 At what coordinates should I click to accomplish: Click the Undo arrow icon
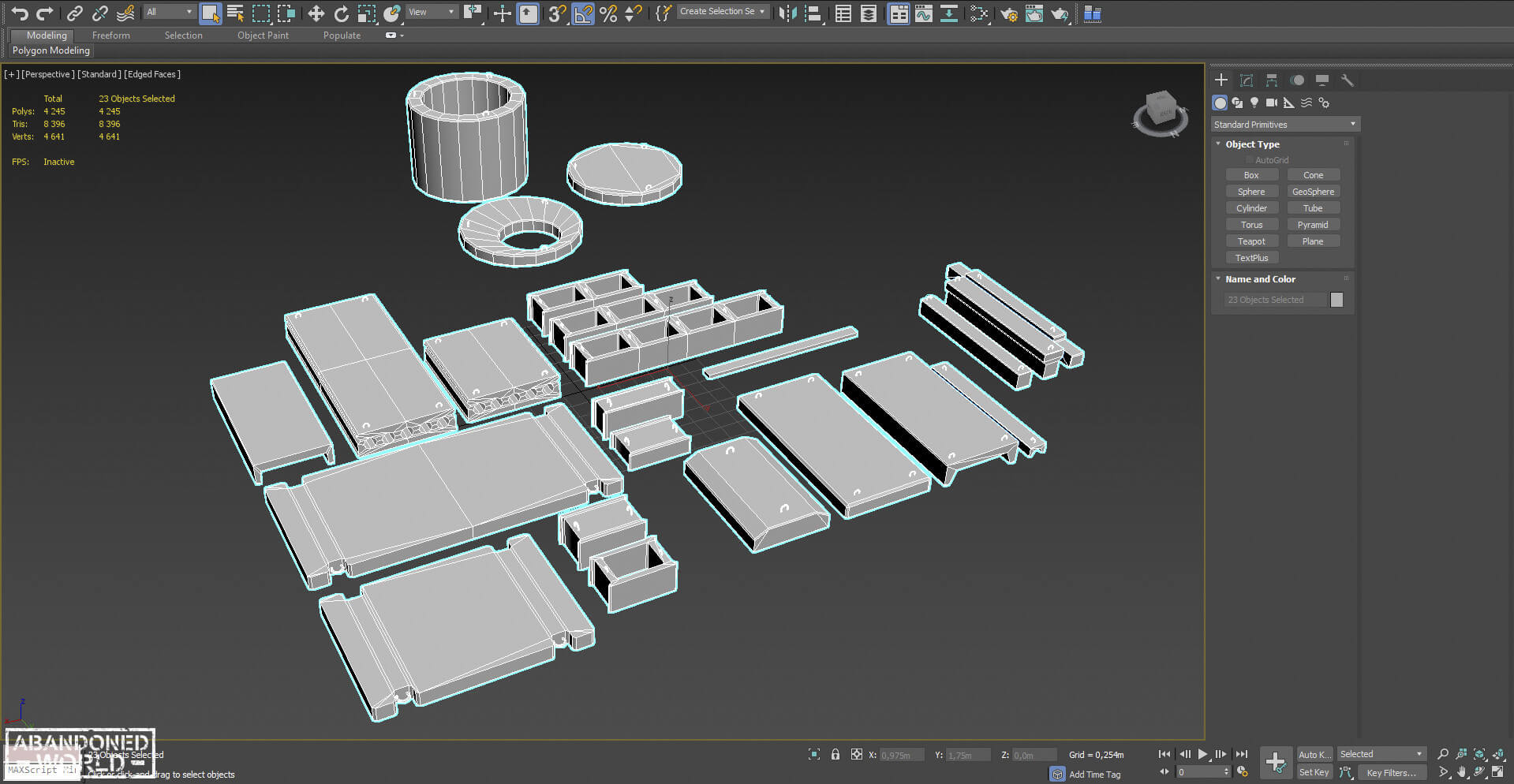point(20,13)
